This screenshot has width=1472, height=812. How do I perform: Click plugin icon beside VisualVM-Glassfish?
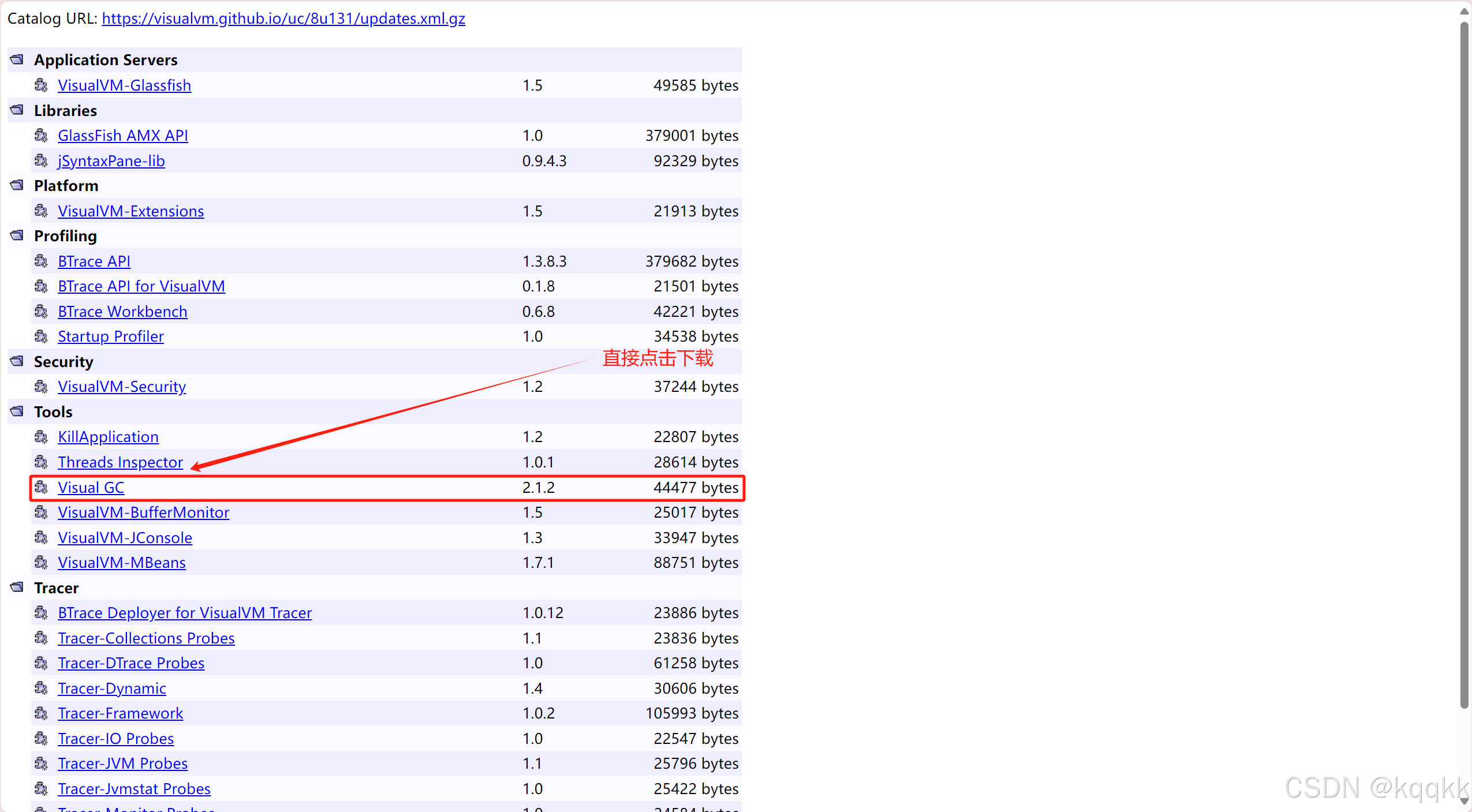click(x=41, y=85)
